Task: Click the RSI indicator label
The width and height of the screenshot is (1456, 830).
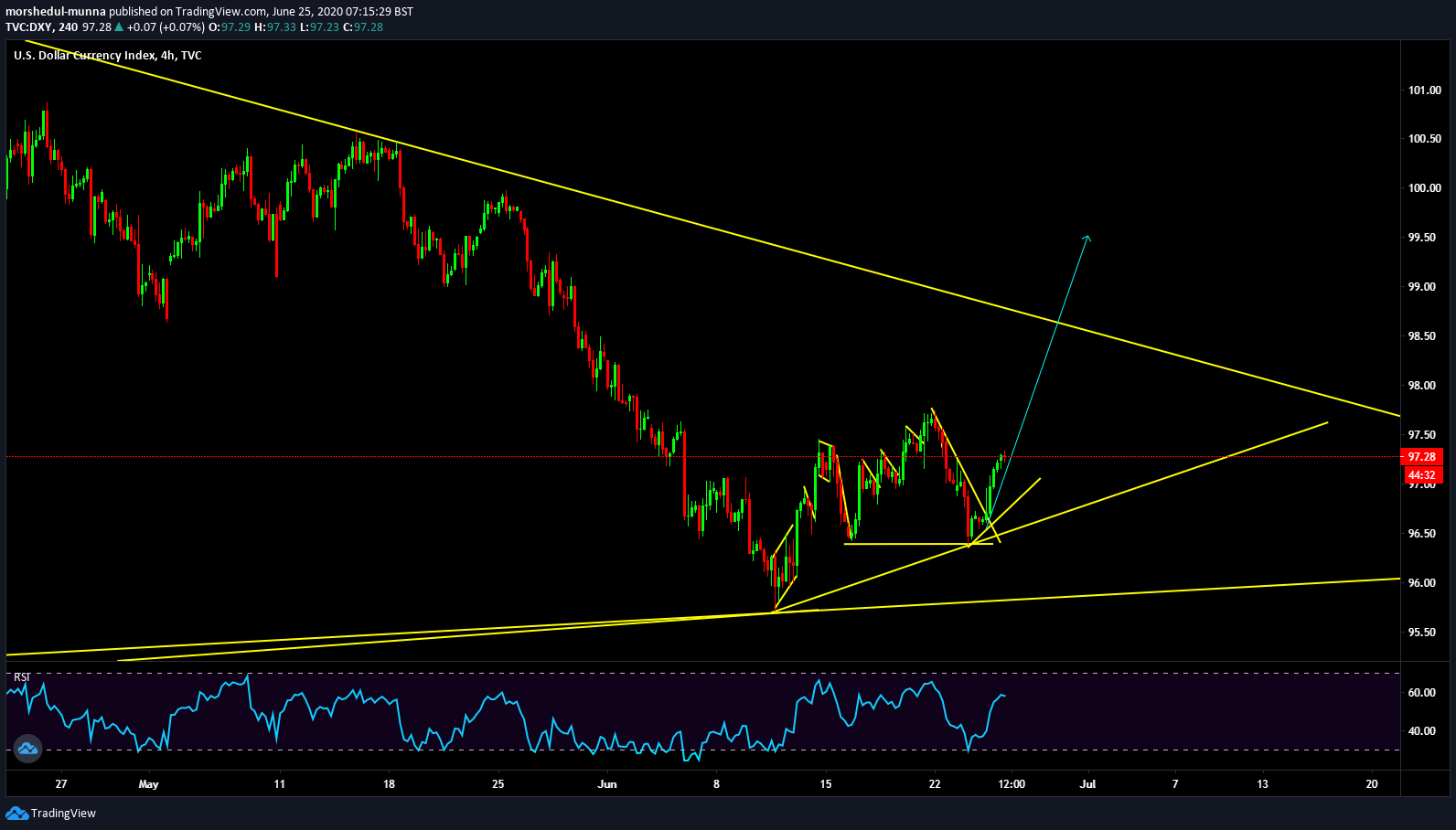Action: point(22,677)
